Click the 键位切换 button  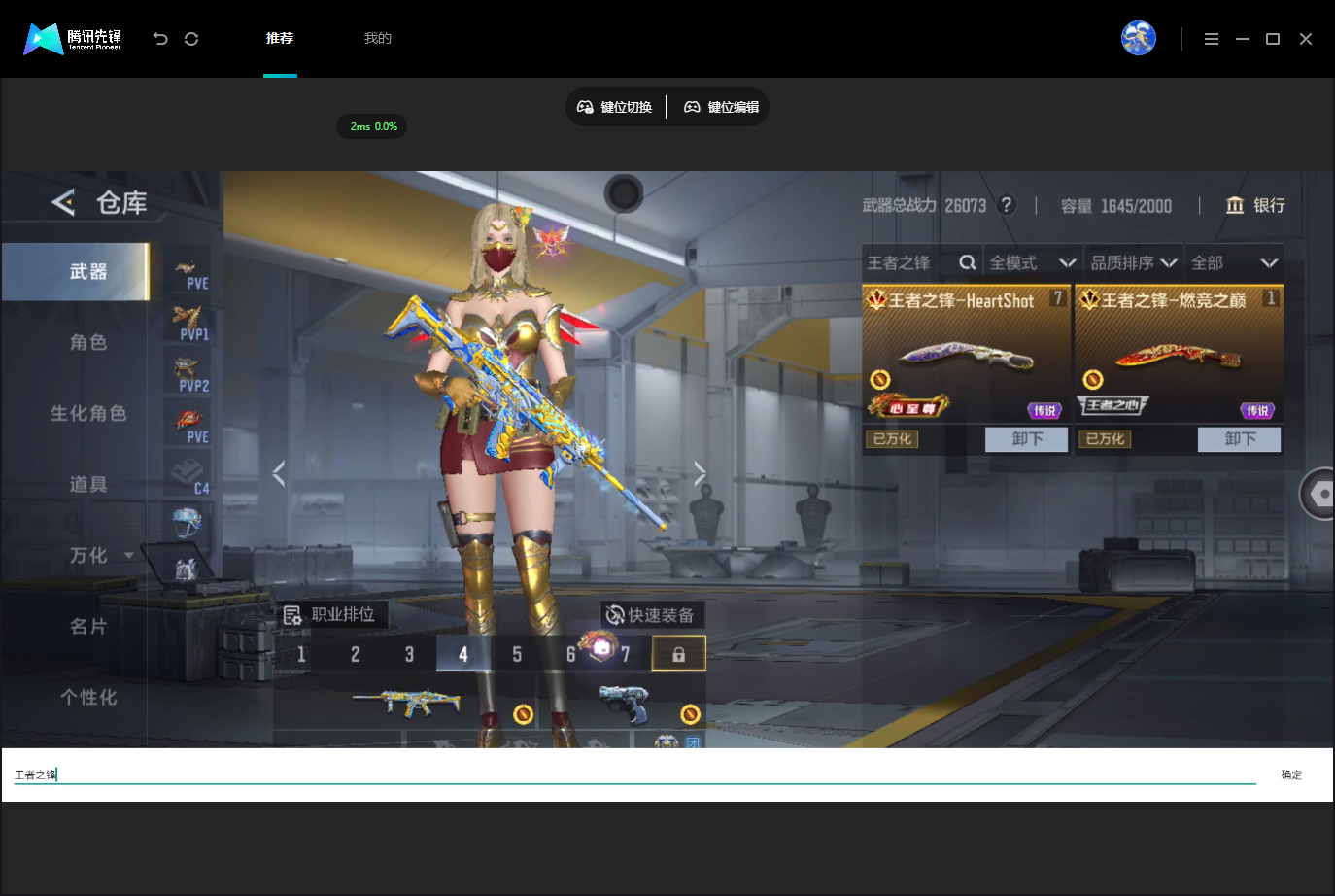(x=615, y=107)
